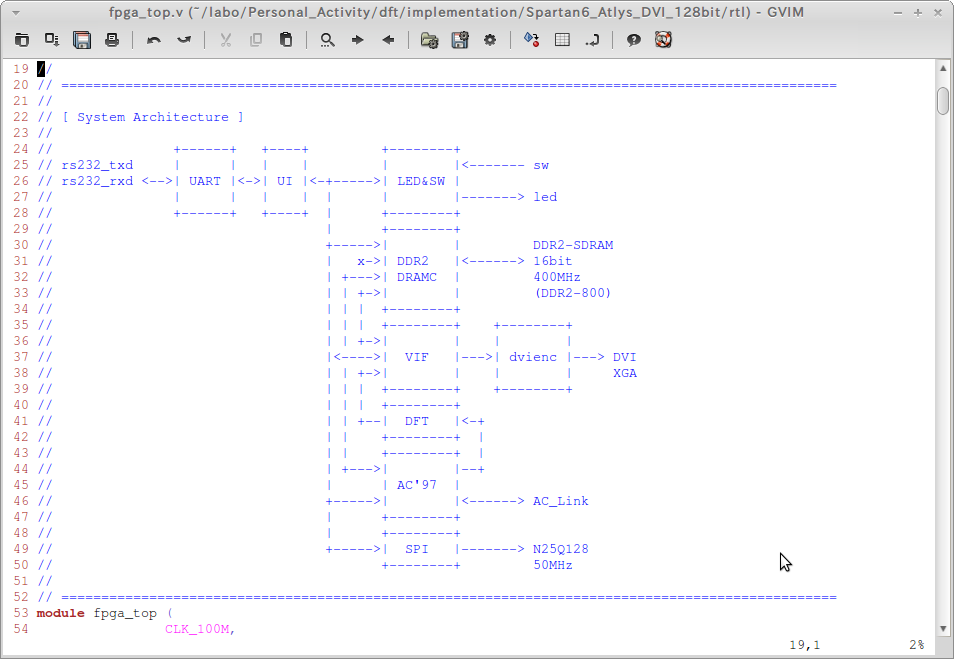Undo the last change
Viewport: 954px width, 659px height.
(153, 40)
